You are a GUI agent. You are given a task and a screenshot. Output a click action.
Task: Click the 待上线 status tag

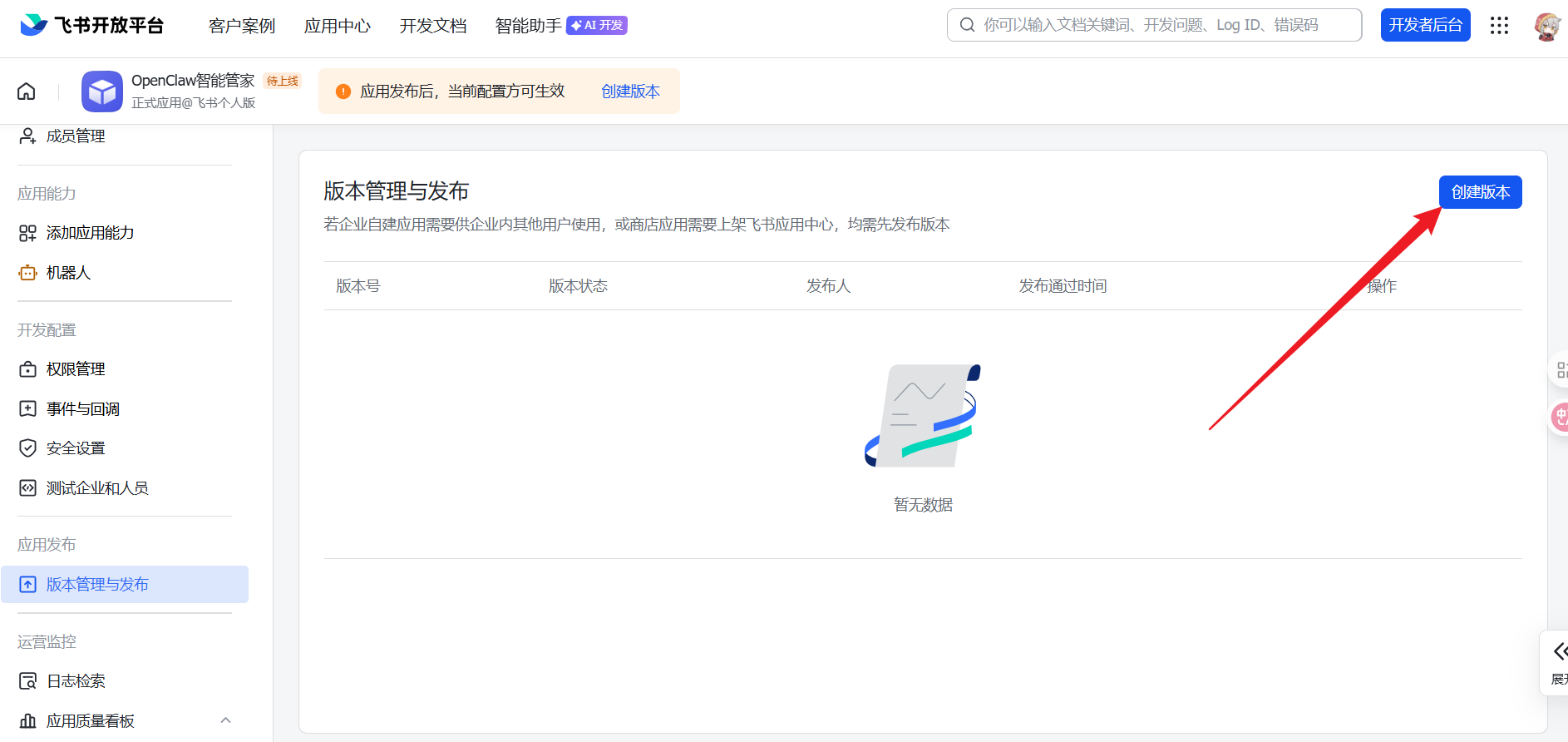(282, 81)
